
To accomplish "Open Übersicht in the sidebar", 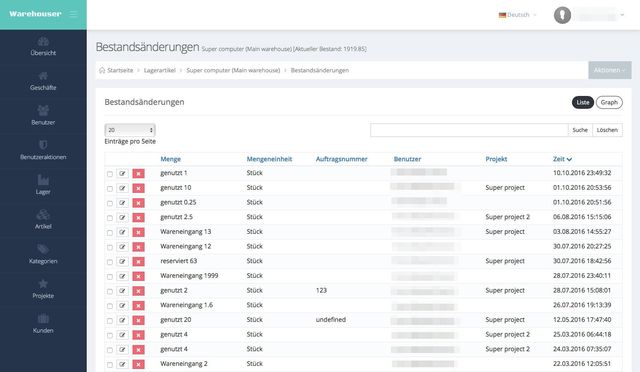I will [43, 46].
